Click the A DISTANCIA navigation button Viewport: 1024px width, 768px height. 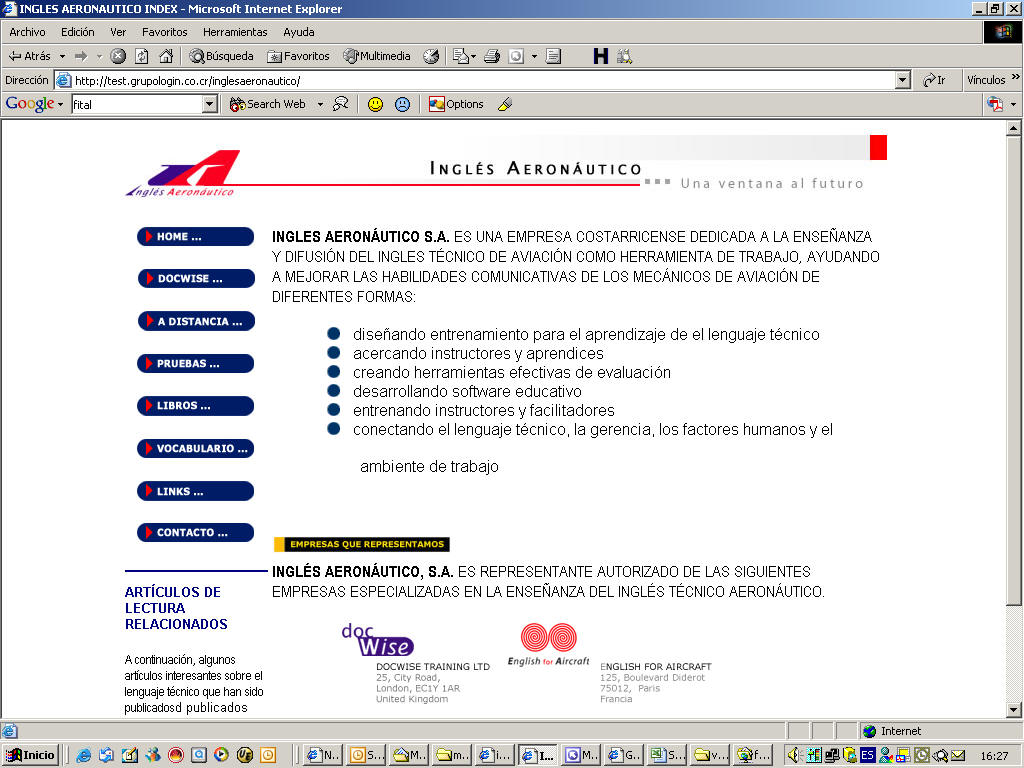196,321
